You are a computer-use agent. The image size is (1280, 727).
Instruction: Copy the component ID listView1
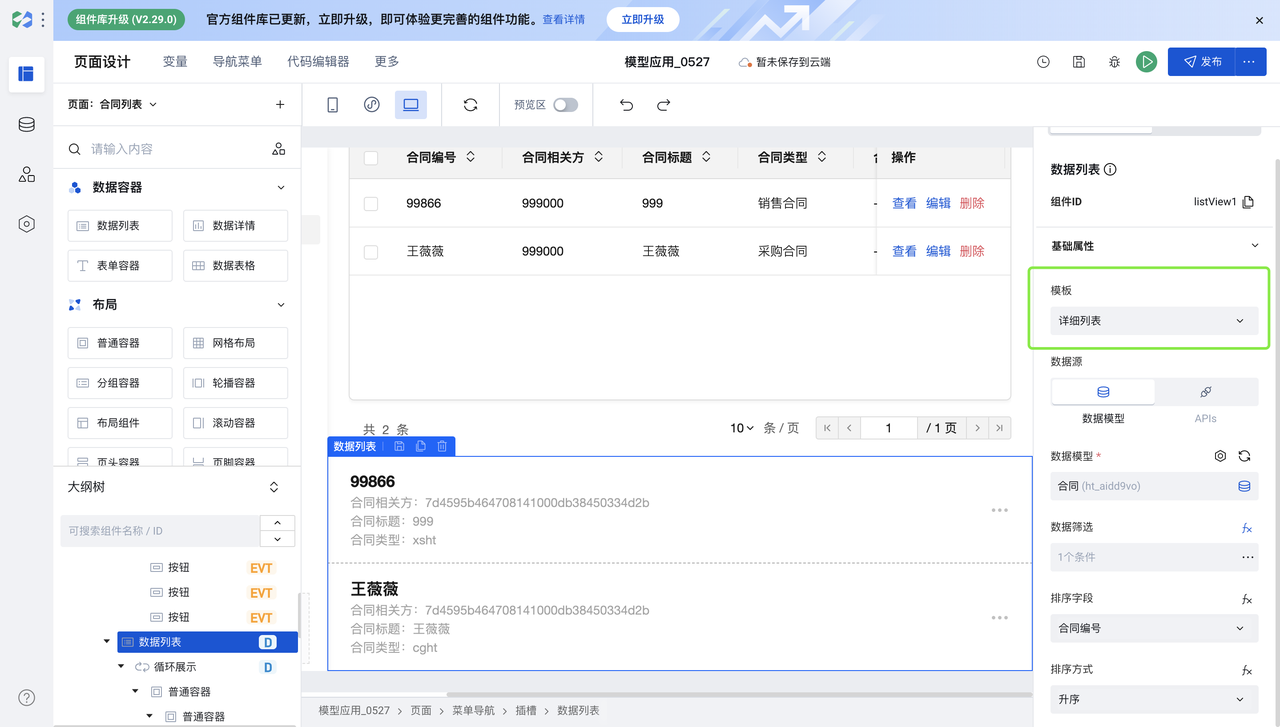(x=1248, y=202)
